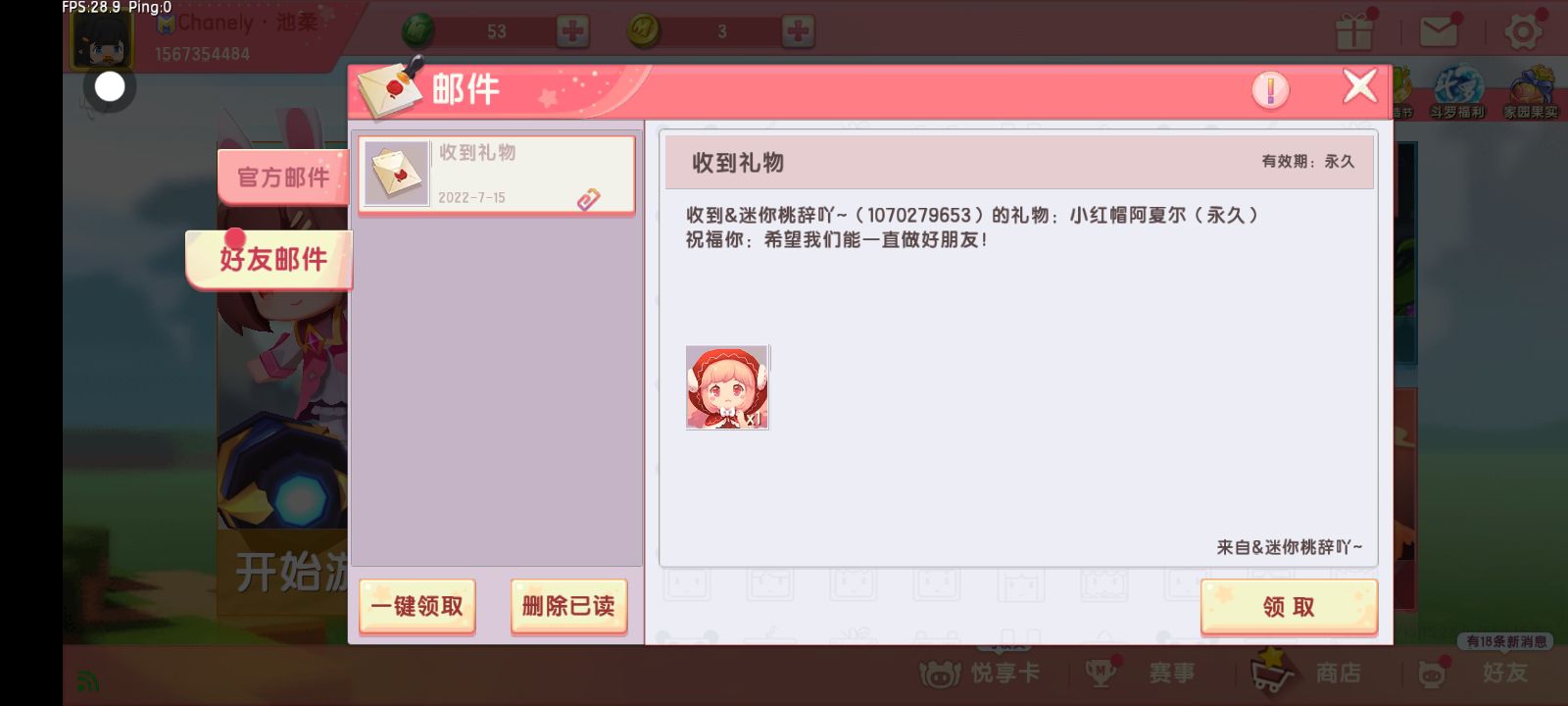This screenshot has height=706, width=1568.
Task: Click the attachment paperclip icon on mail
Action: click(x=588, y=199)
